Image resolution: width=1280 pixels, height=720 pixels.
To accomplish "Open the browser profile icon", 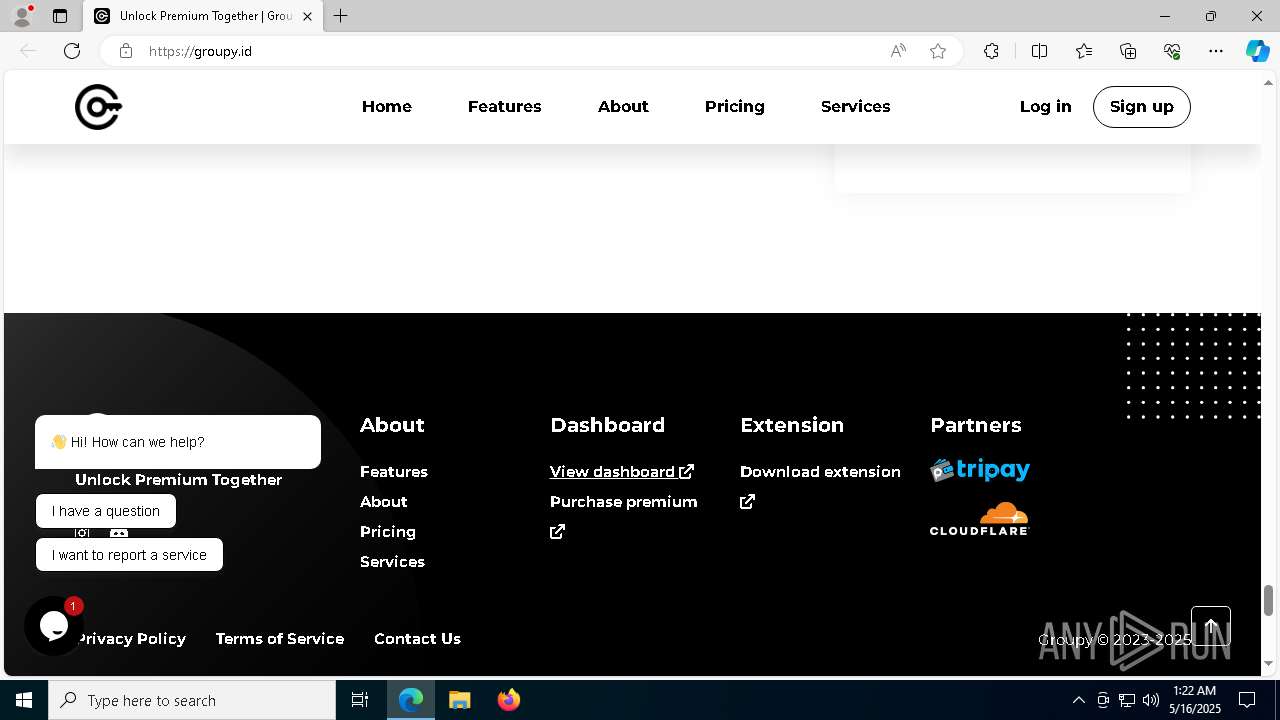I will point(22,16).
